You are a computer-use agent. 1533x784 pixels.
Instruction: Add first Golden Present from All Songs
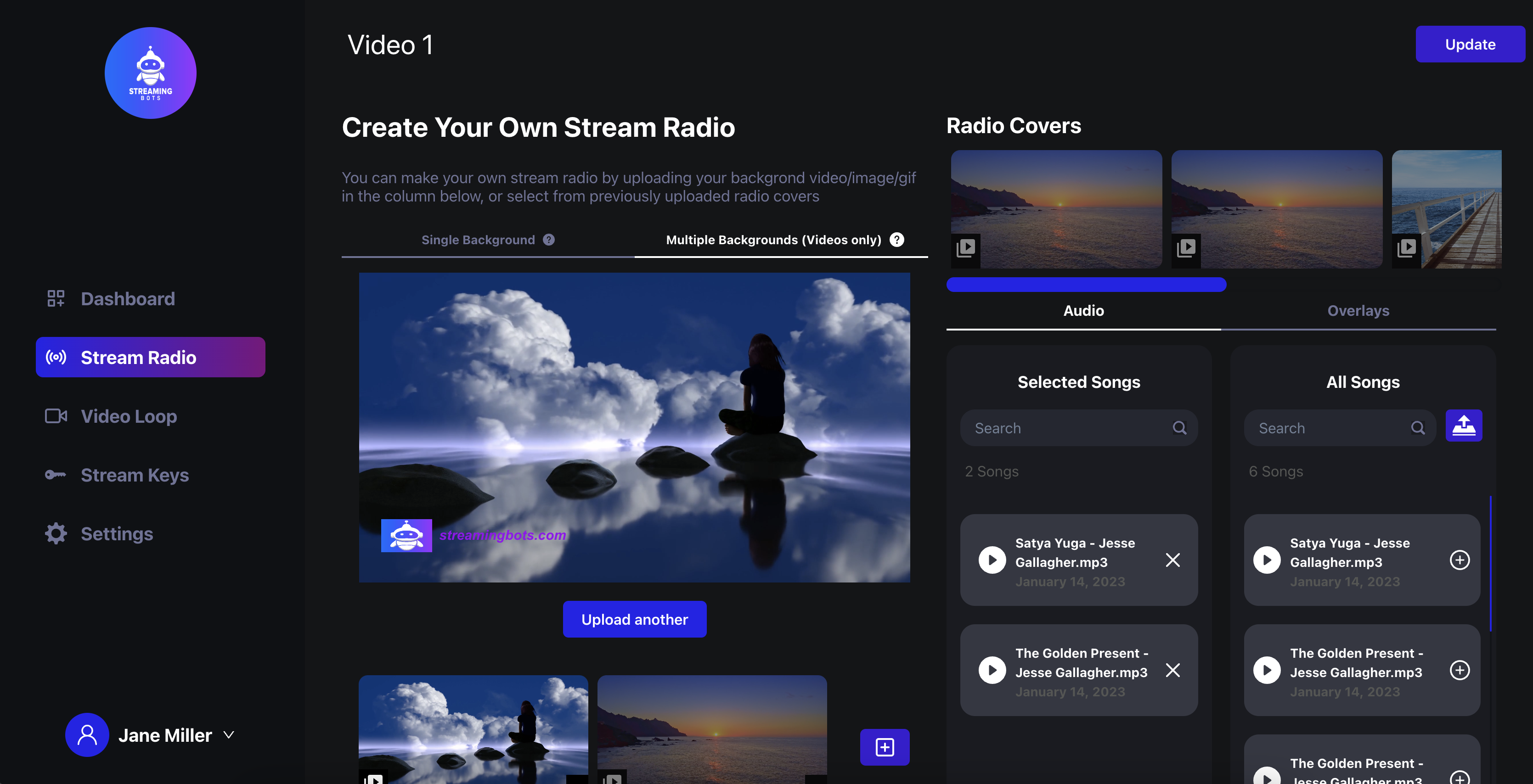coord(1459,670)
